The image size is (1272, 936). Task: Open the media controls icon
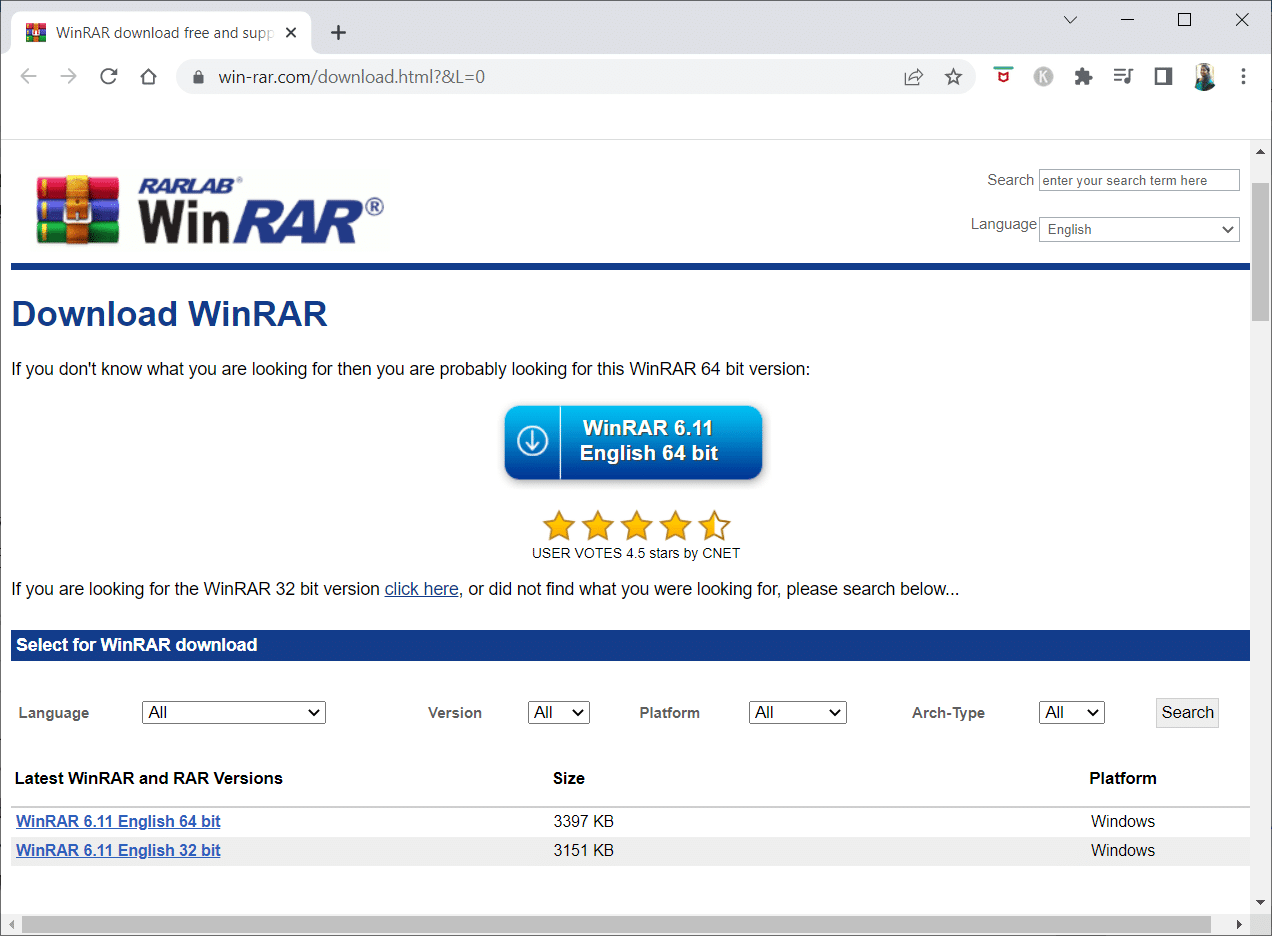pos(1123,77)
